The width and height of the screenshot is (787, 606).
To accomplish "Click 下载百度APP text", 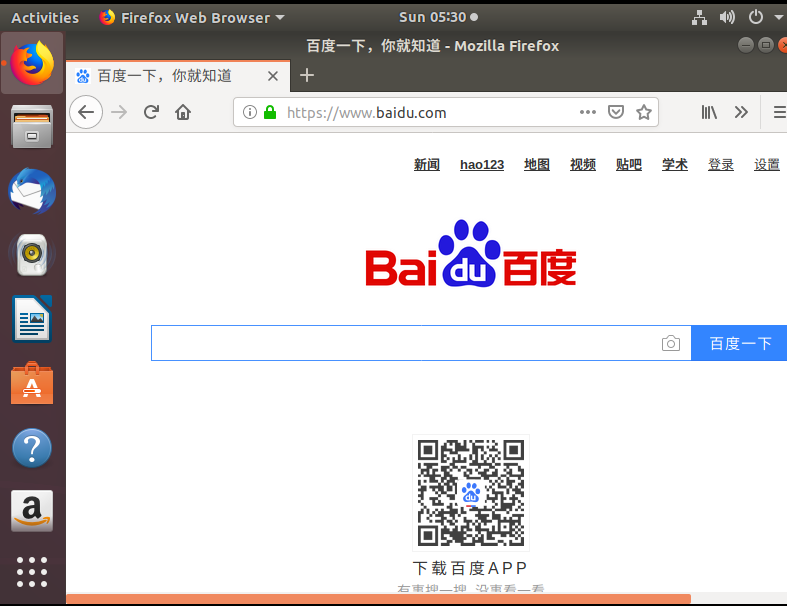I will point(470,568).
